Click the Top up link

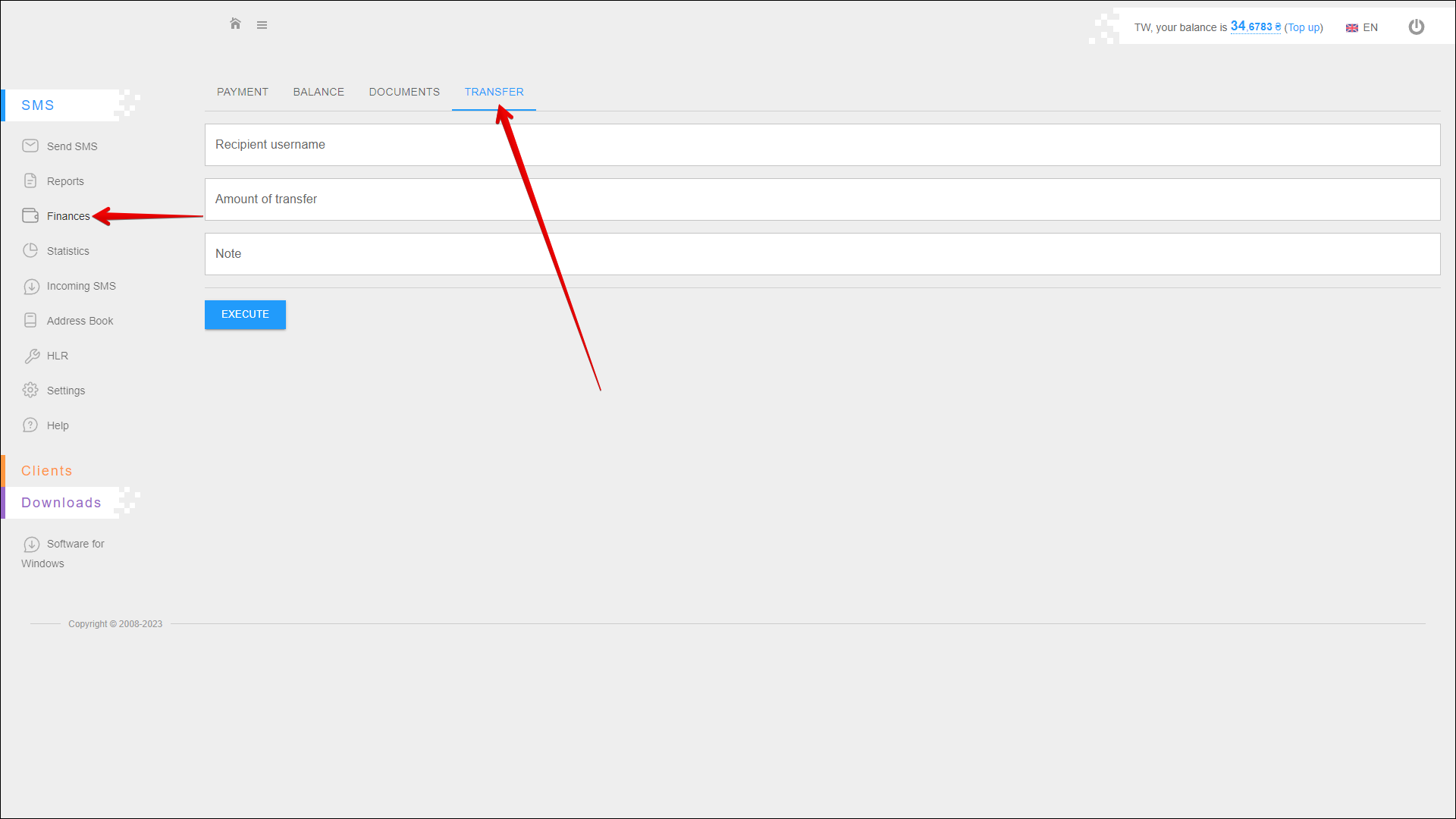[1304, 27]
